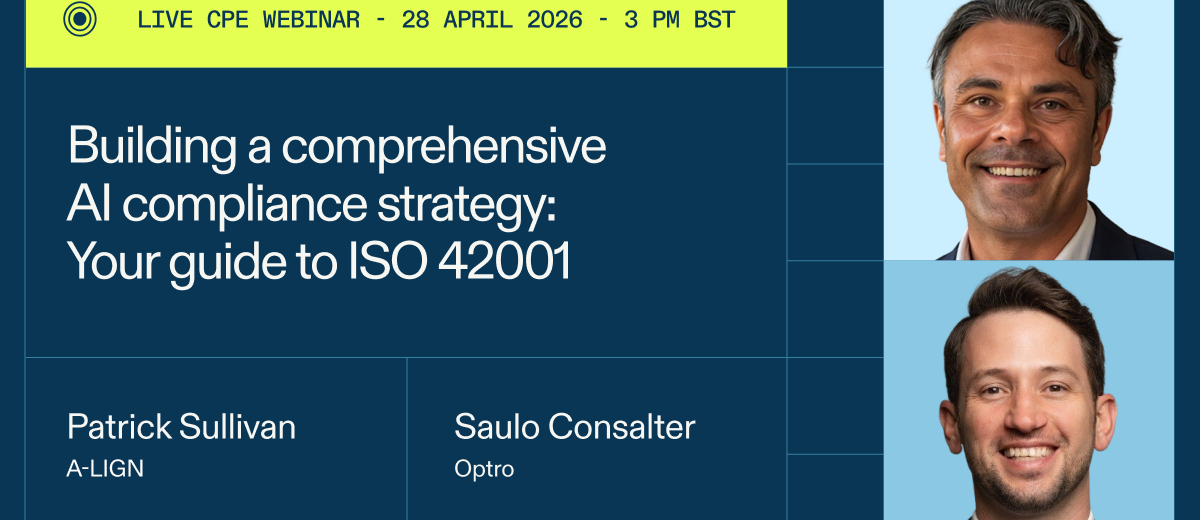
Task: Click the Optro company label
Action: [x=484, y=468]
